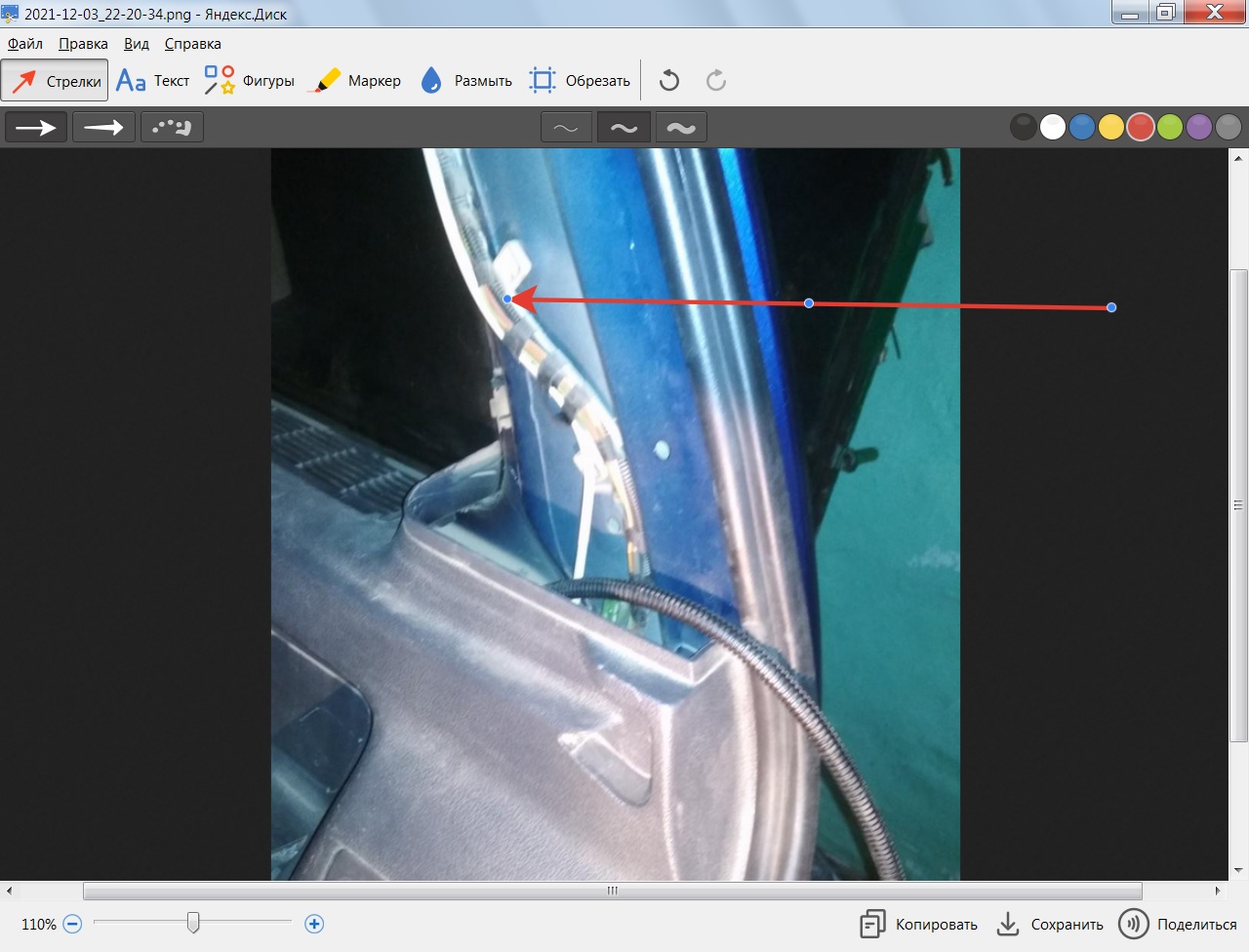
Task: Click the scroll up arrow
Action: point(1238,157)
